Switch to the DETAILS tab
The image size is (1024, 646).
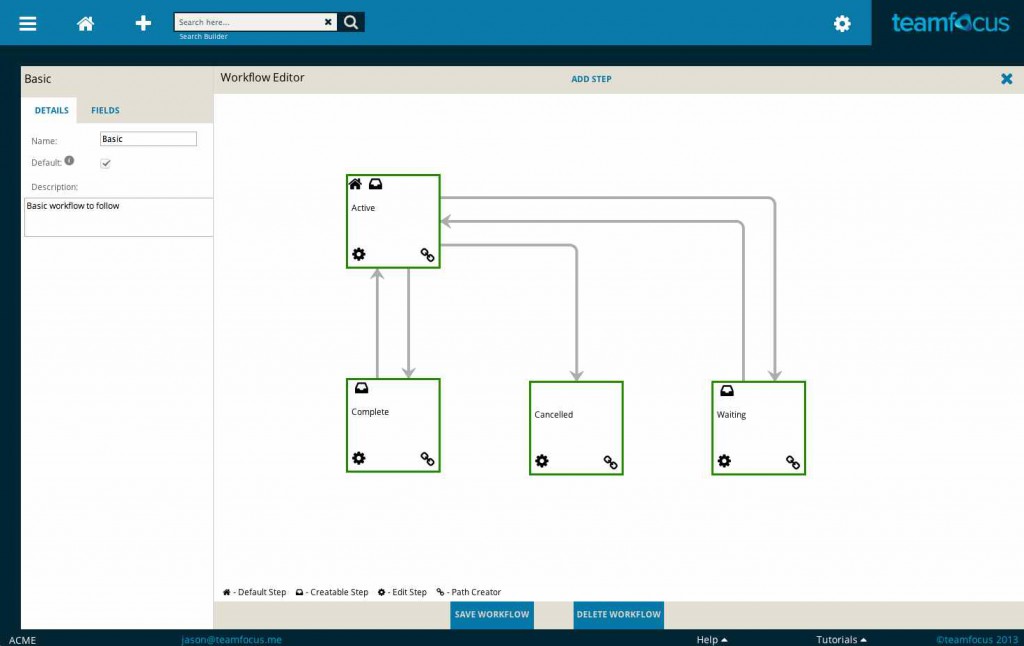point(51,110)
